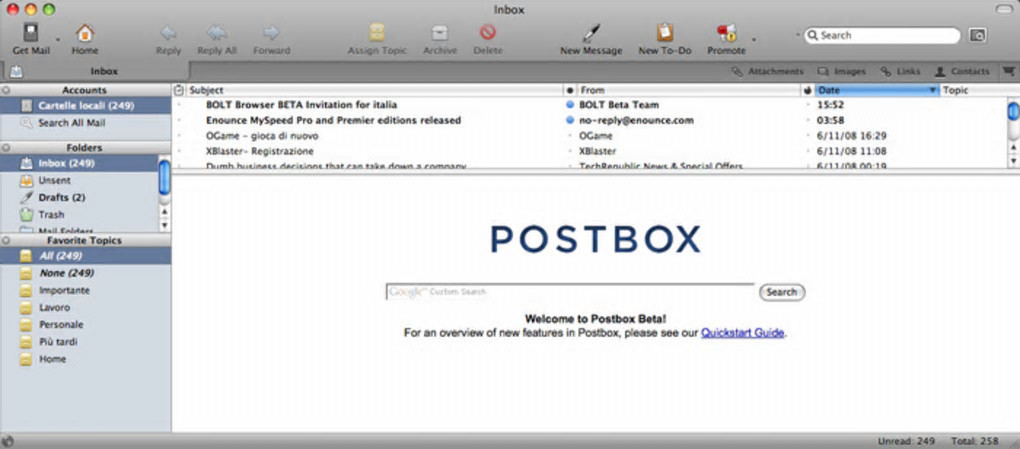Click the Promote toolbar icon
This screenshot has width=1020, height=449.
pyautogui.click(x=726, y=33)
